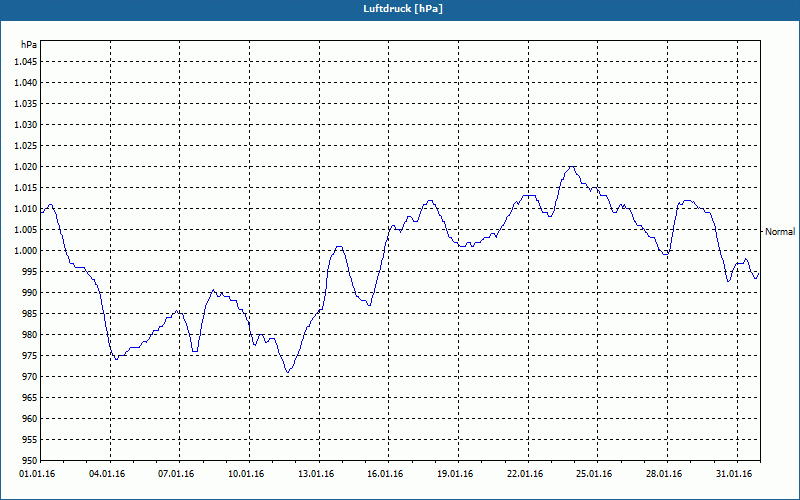Click the 25.01.16 date label
The width and height of the screenshot is (800, 500).
point(594,474)
